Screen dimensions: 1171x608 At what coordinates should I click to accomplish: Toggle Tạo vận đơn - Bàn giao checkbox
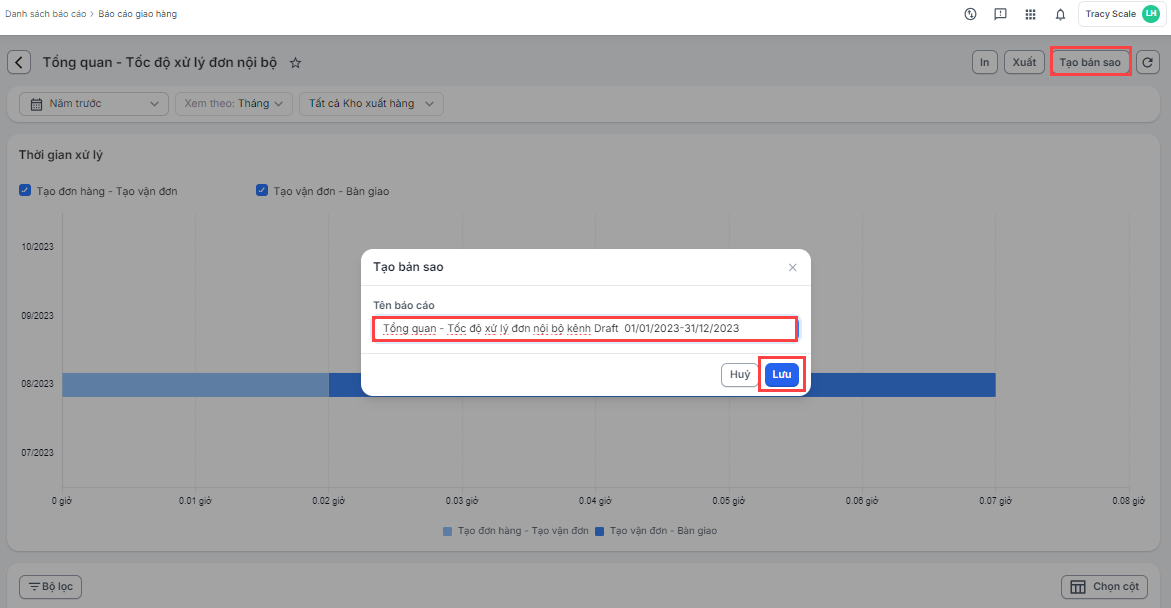(262, 191)
